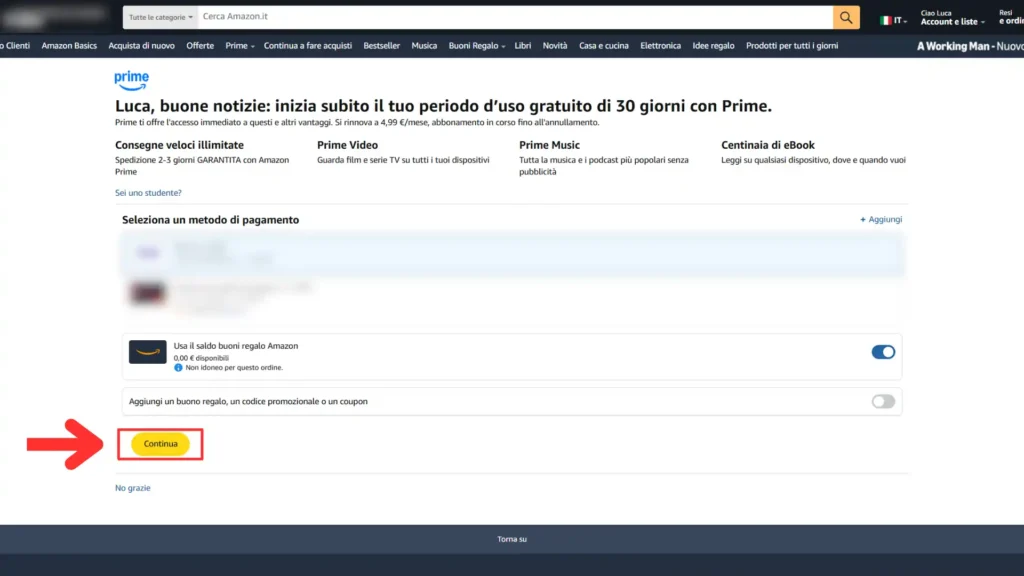Open the Novità nav item
The height and width of the screenshot is (576, 1024).
[555, 46]
